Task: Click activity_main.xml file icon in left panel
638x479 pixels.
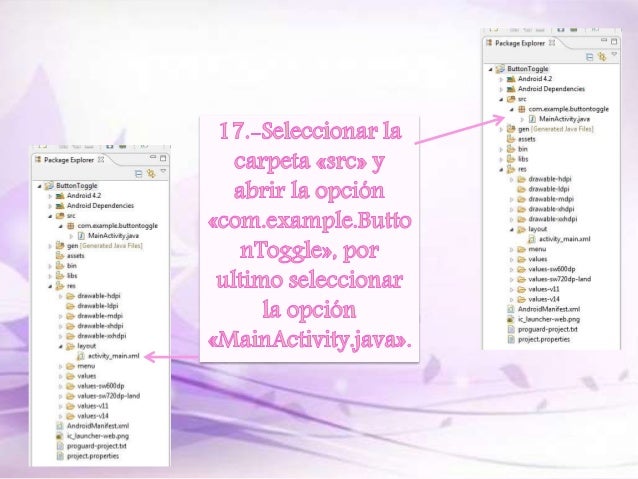Action: coord(81,356)
